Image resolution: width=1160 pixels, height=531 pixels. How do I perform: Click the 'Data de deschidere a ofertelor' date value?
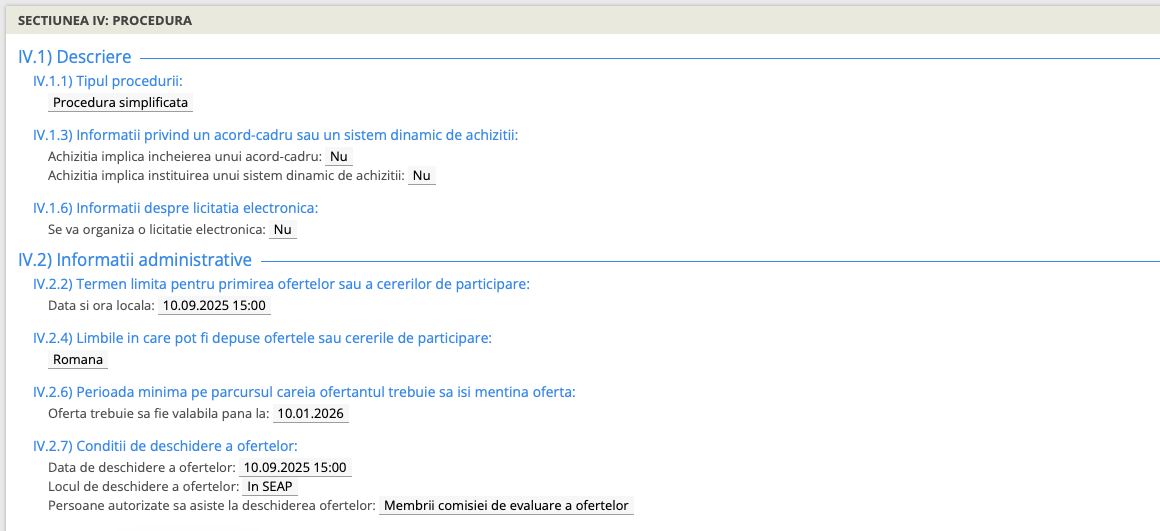click(295, 468)
